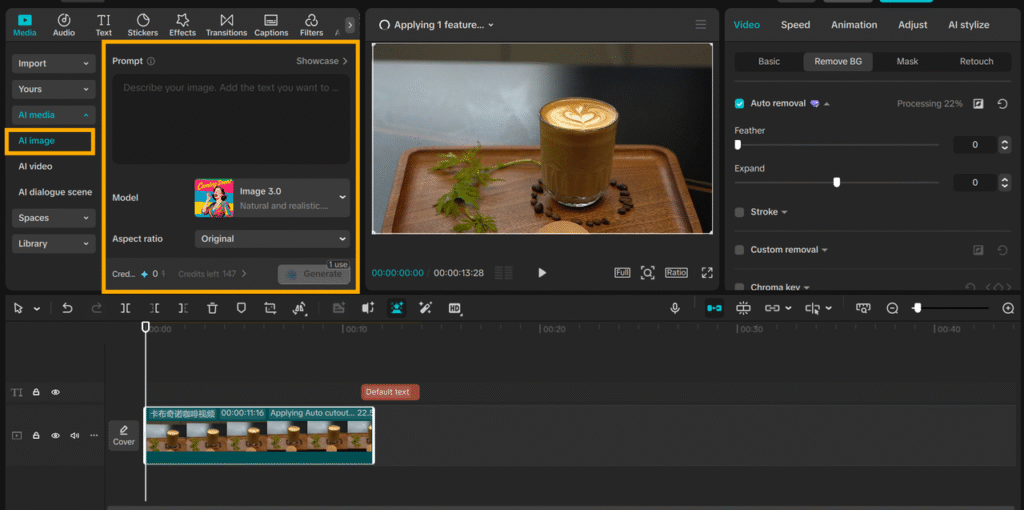
Task: Click the Feather value stepper arrows
Action: [1005, 145]
